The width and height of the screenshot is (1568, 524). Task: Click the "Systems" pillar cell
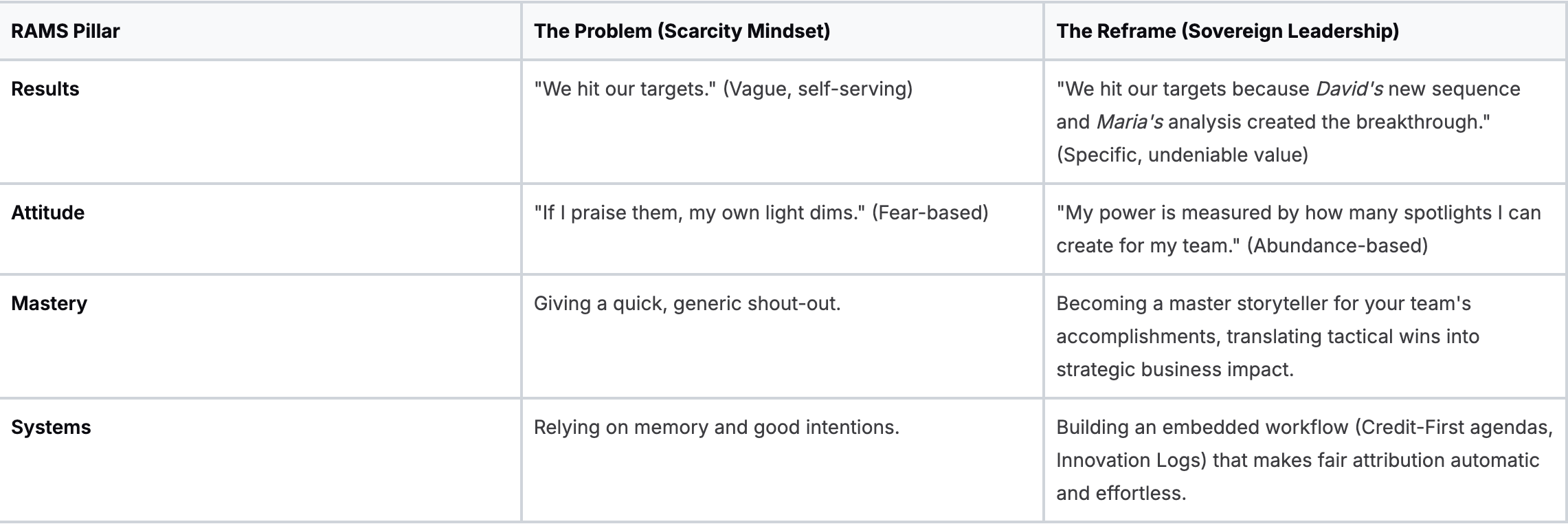point(51,427)
